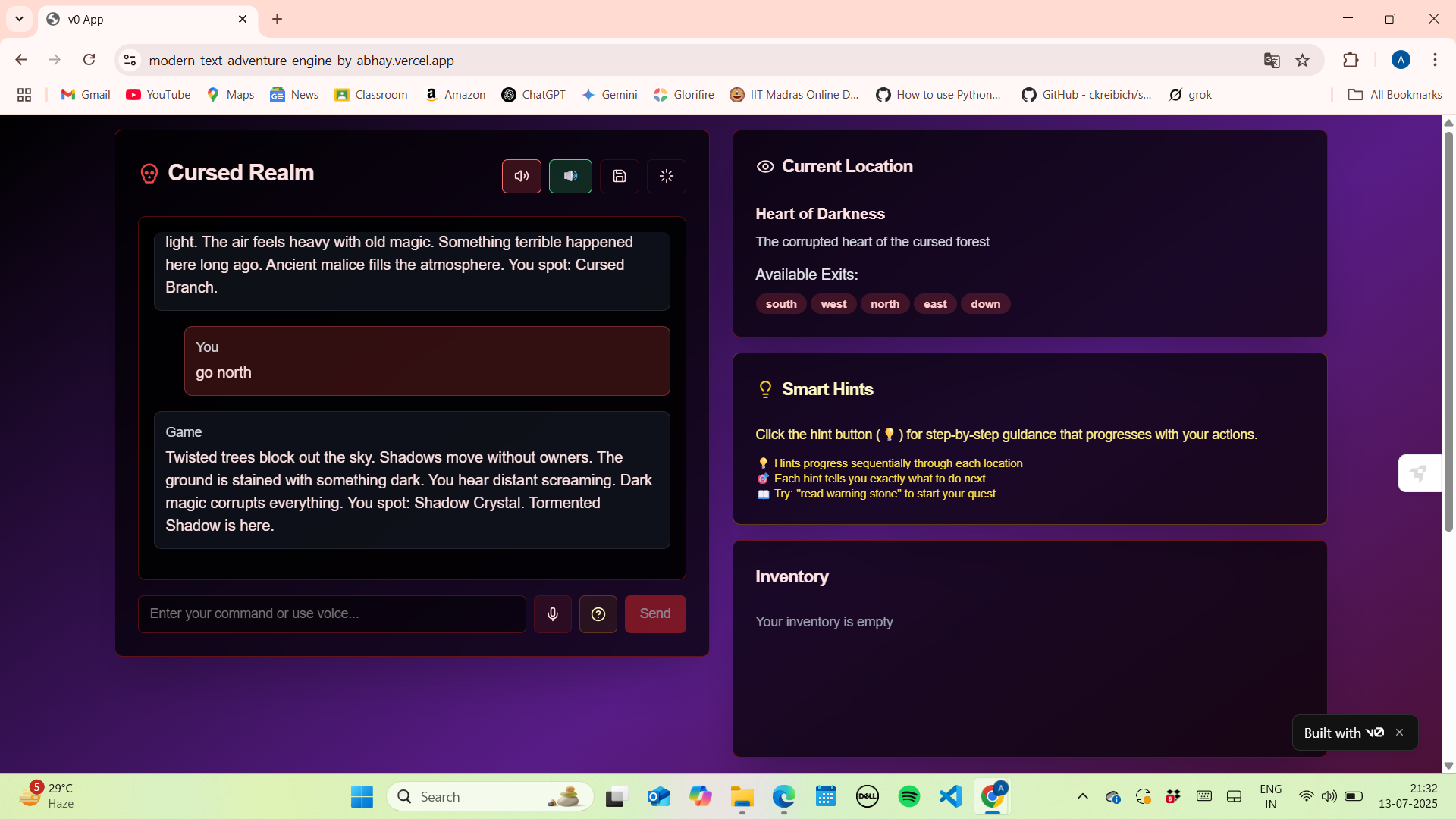
Task: Click the loading spinner icon button
Action: tap(667, 176)
